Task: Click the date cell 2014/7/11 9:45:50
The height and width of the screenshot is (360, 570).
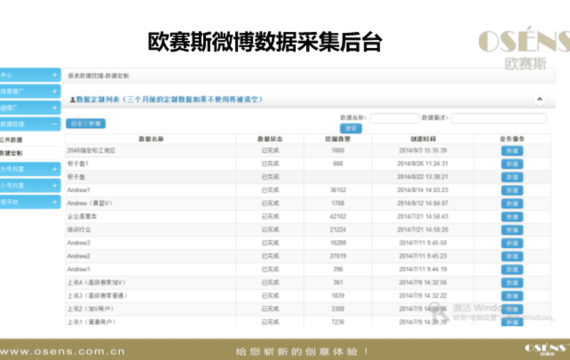Action: pos(423,243)
